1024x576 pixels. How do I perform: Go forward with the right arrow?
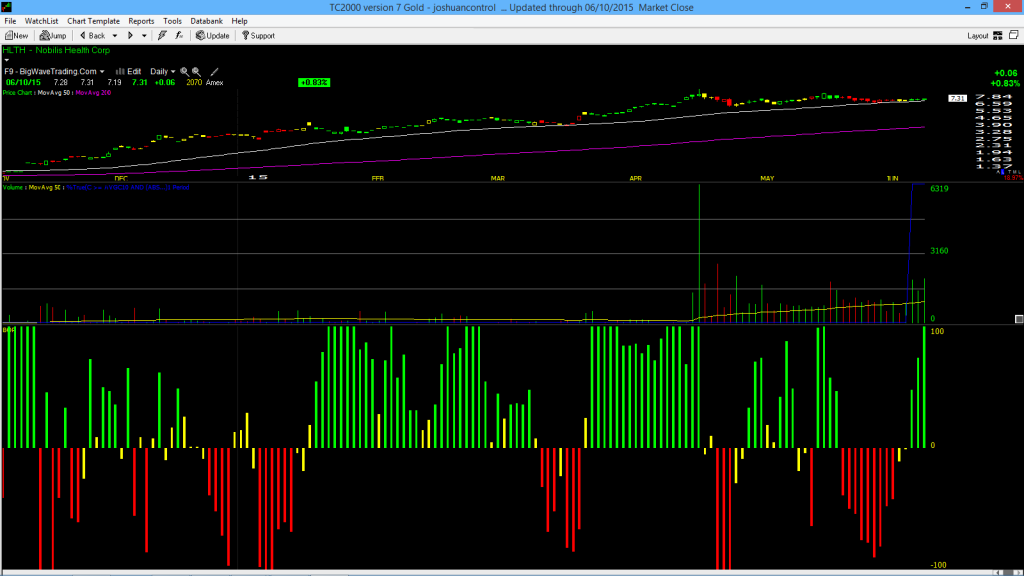(130, 35)
